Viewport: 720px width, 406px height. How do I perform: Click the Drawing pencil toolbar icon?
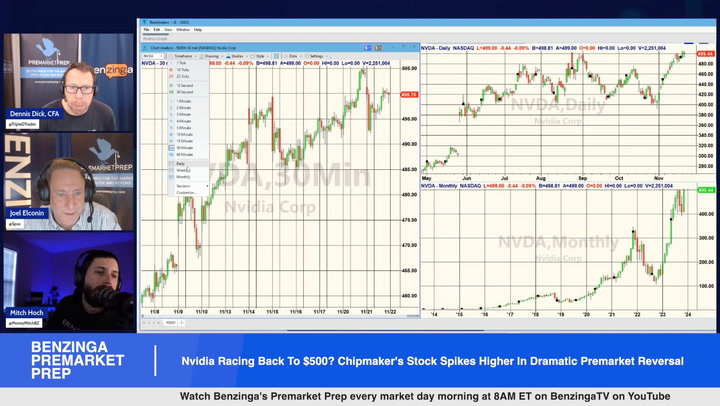coord(202,56)
